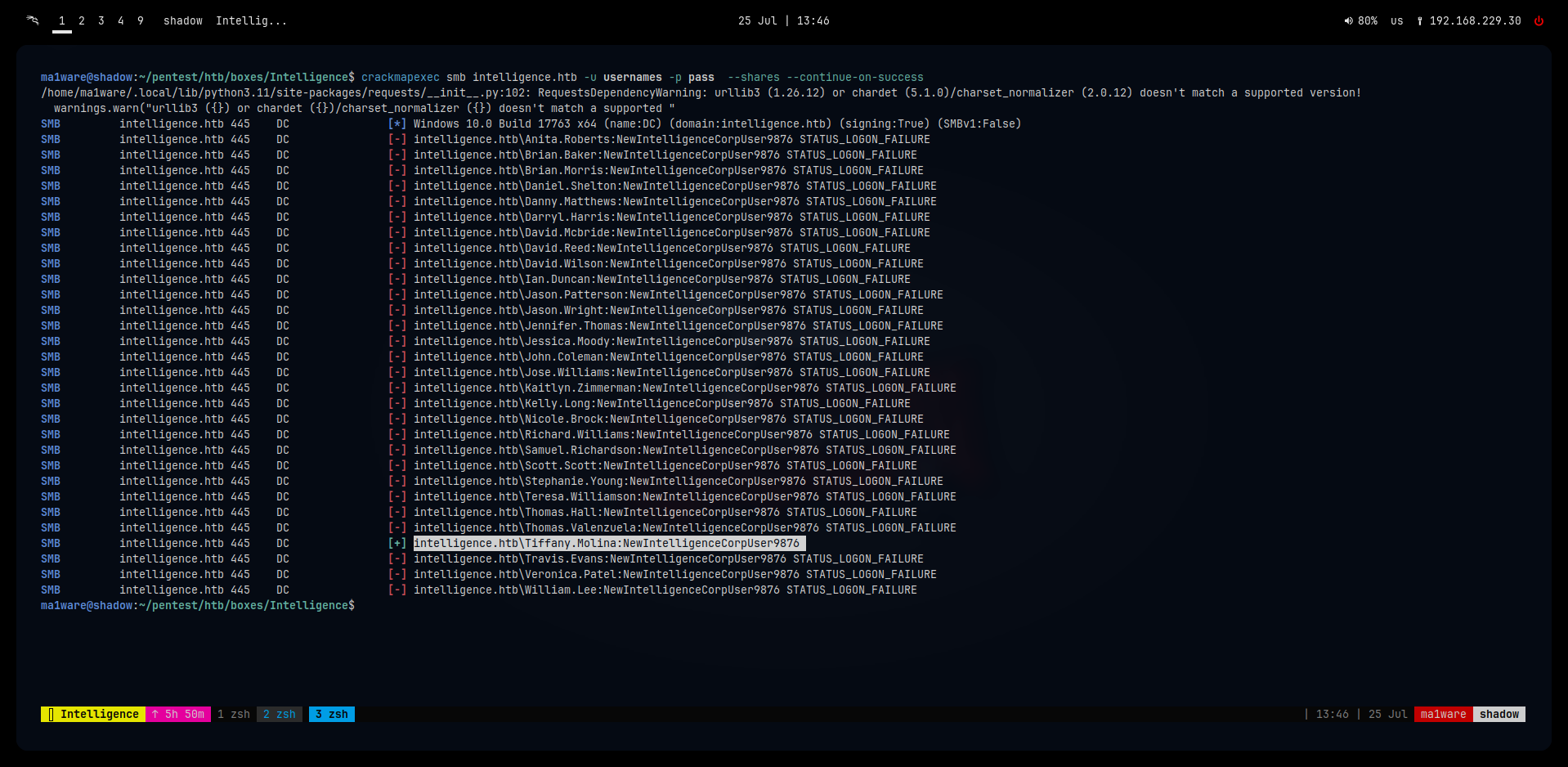Click the 'Intellig...' window title in bar
1568x767 pixels.
[x=251, y=21]
